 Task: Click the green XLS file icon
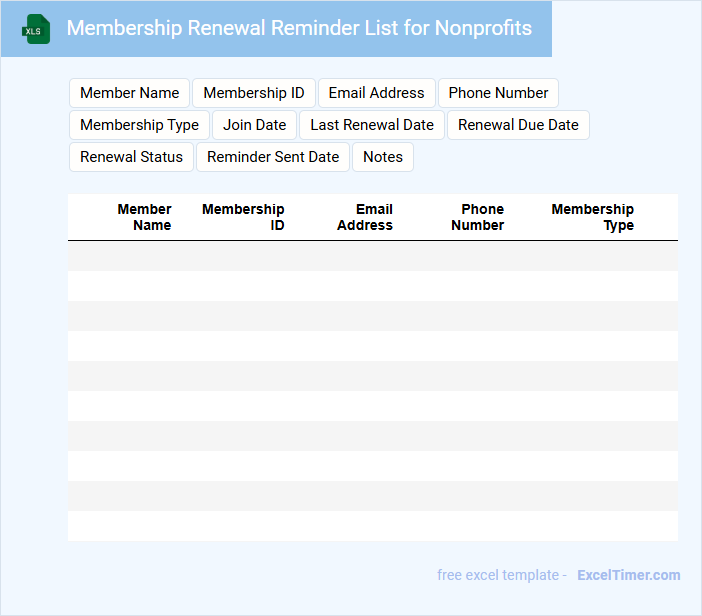pos(36,29)
